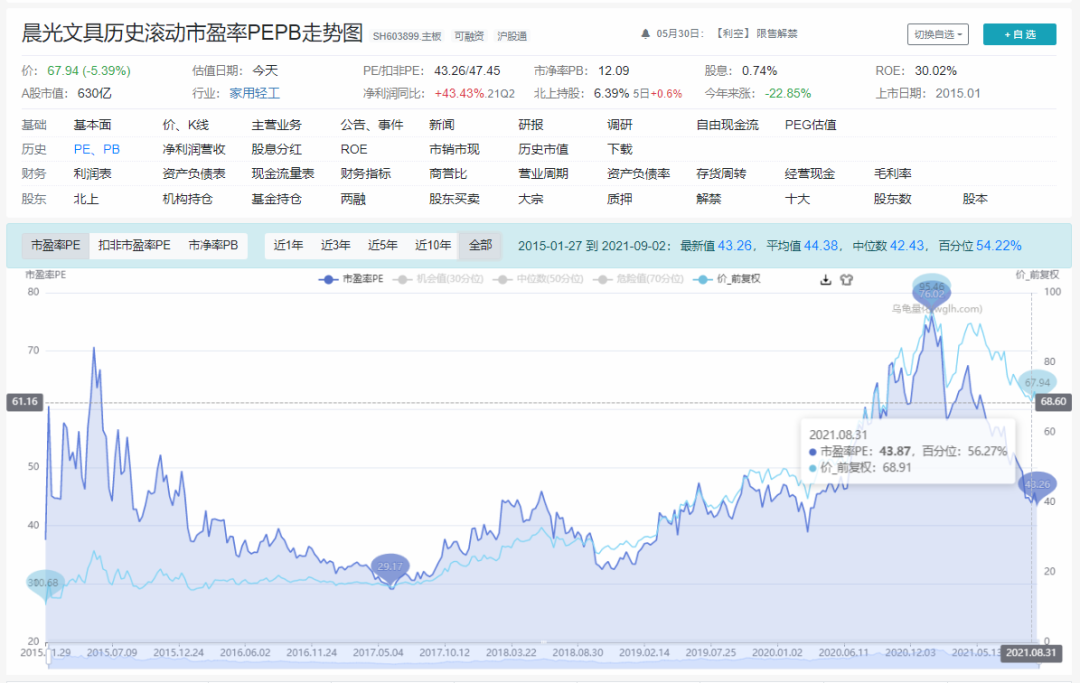Screen dimensions: 1080x683
Task: View 研报 research reports
Action: click(x=530, y=125)
